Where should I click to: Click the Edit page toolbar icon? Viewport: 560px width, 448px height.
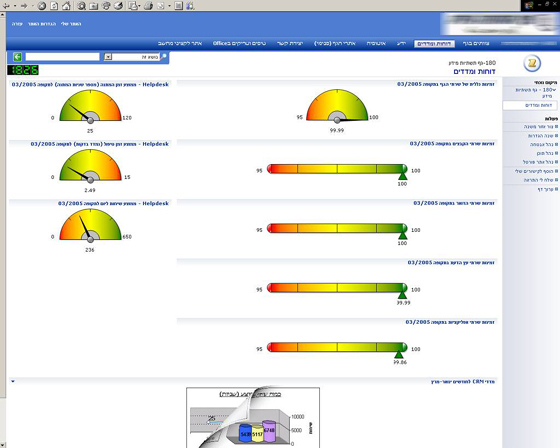click(x=161, y=6)
